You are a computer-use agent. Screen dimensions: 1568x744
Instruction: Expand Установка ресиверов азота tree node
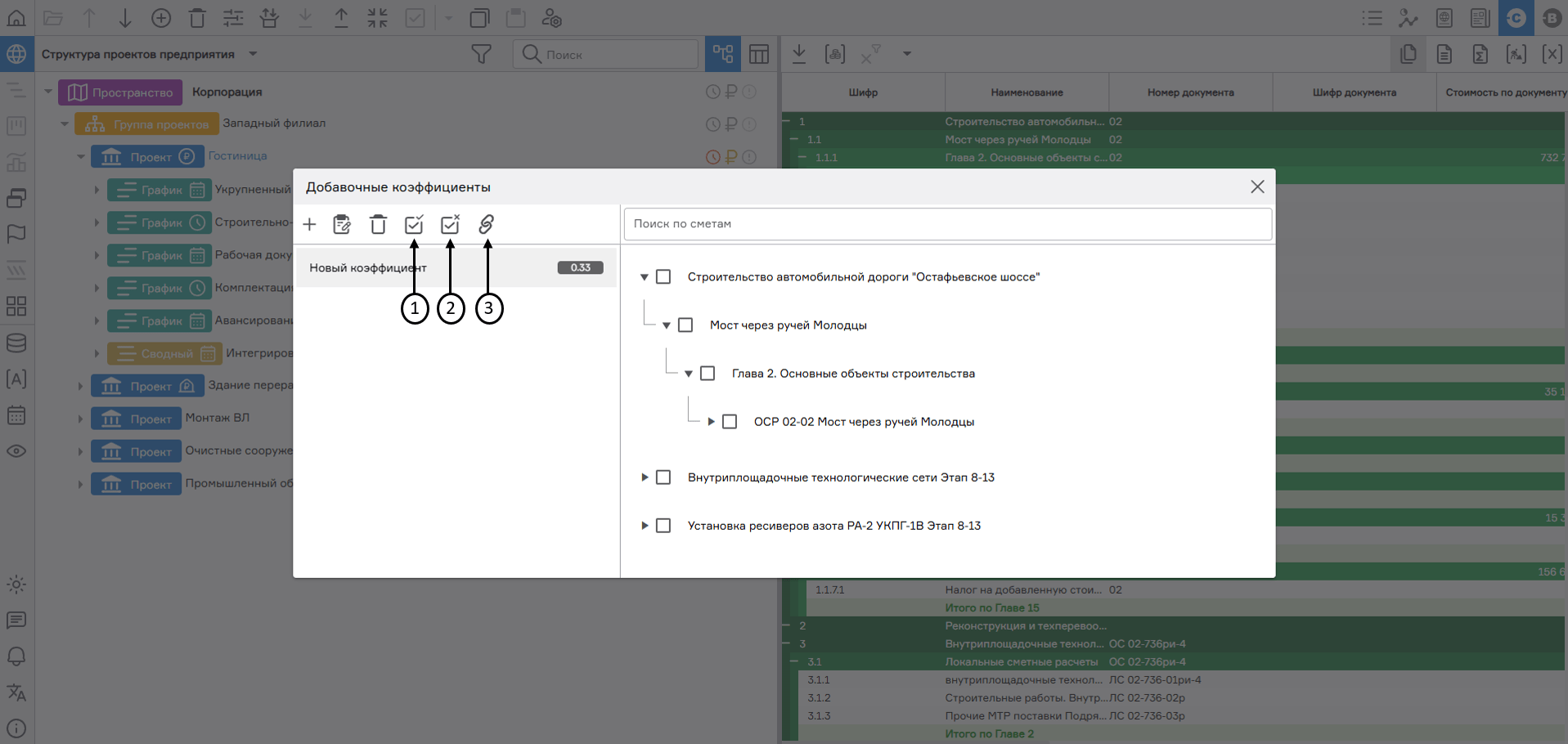click(x=645, y=526)
